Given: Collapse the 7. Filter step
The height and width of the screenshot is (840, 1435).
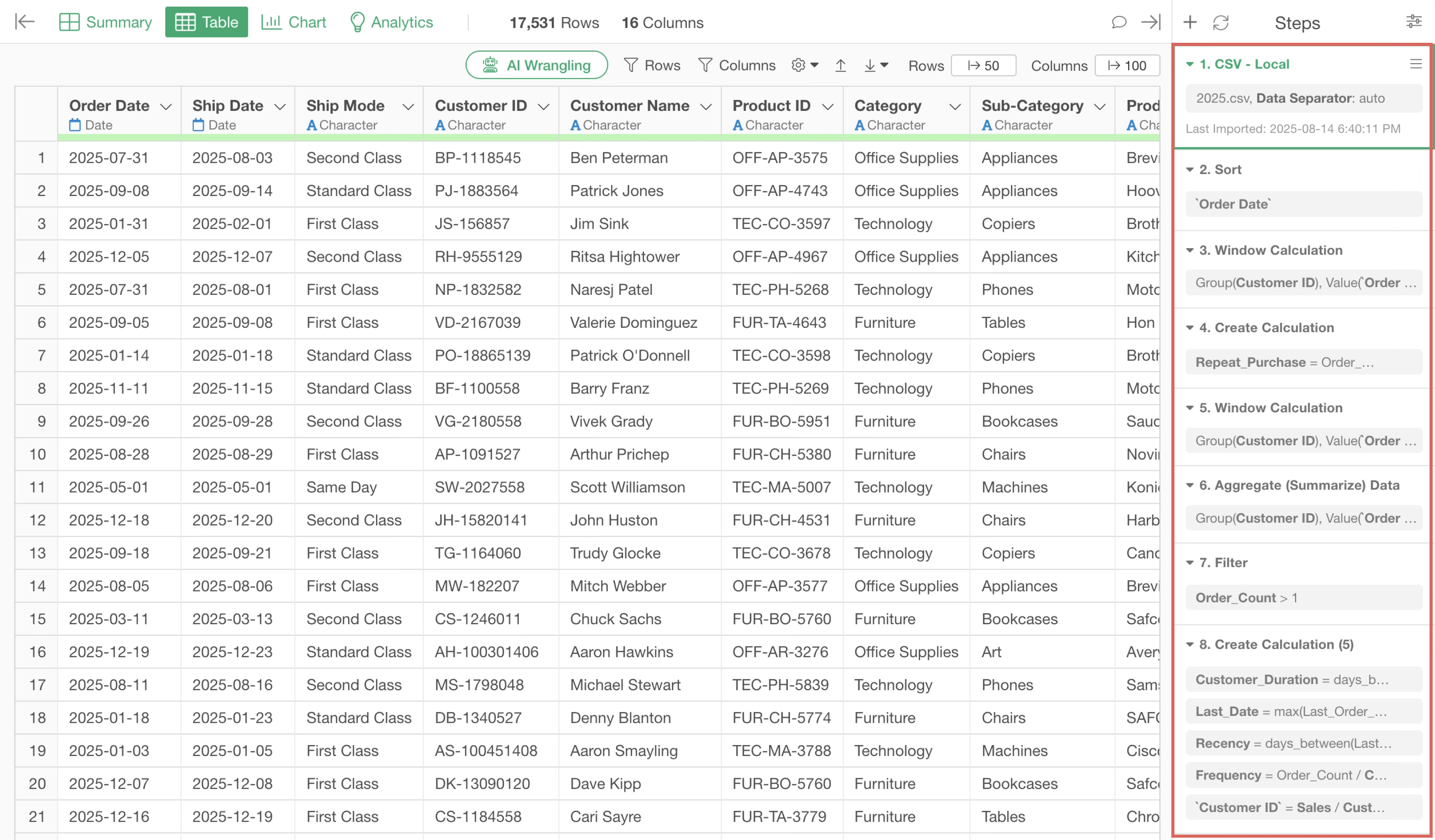Looking at the screenshot, I should coord(1190,563).
